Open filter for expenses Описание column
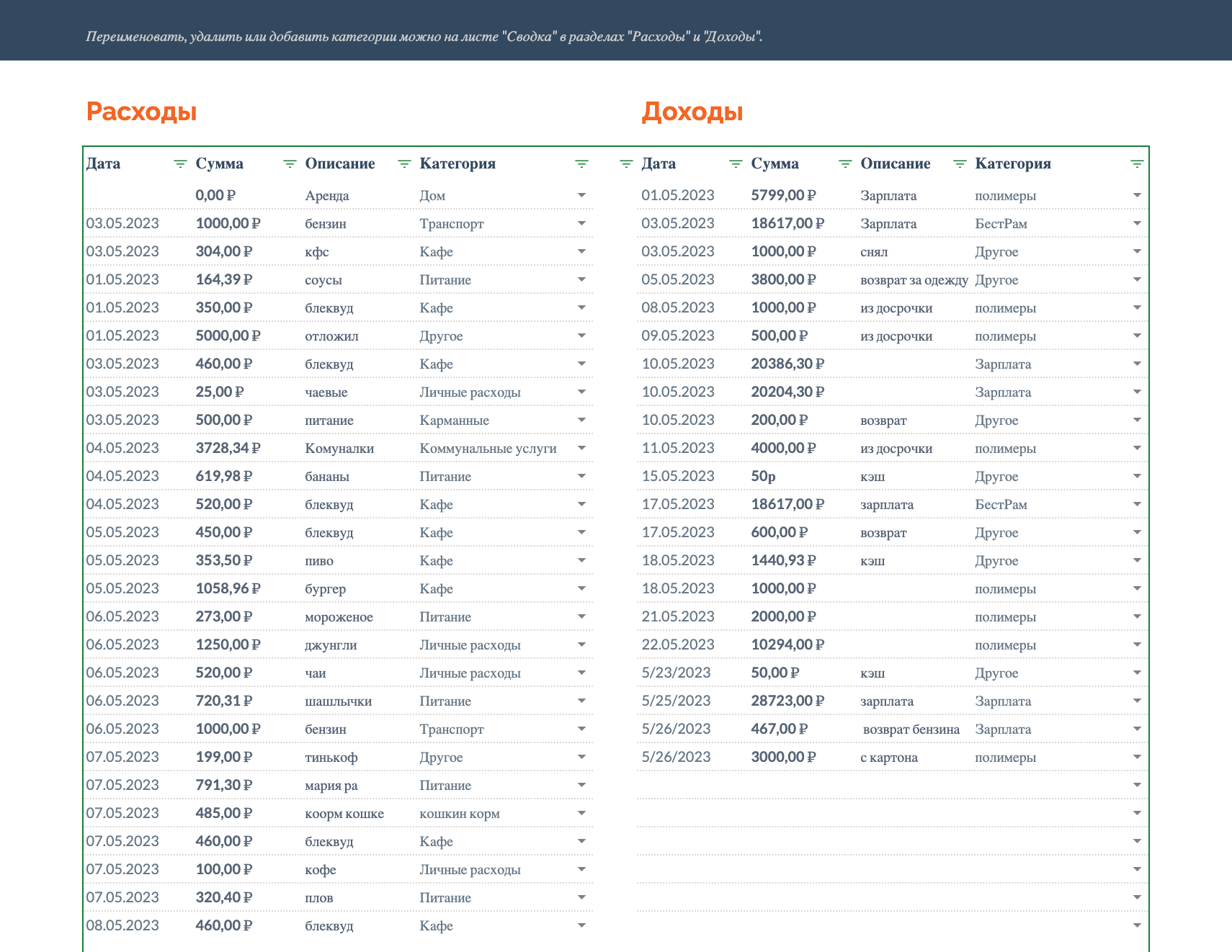 tap(404, 164)
